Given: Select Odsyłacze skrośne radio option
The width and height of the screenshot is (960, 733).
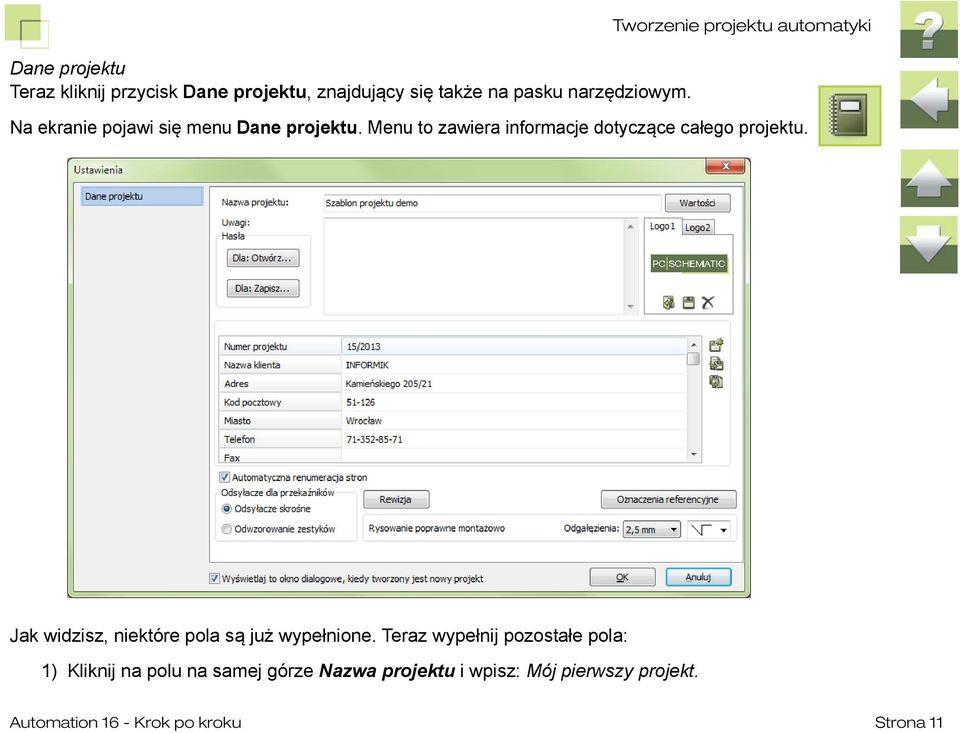Looking at the screenshot, I should pos(227,509).
